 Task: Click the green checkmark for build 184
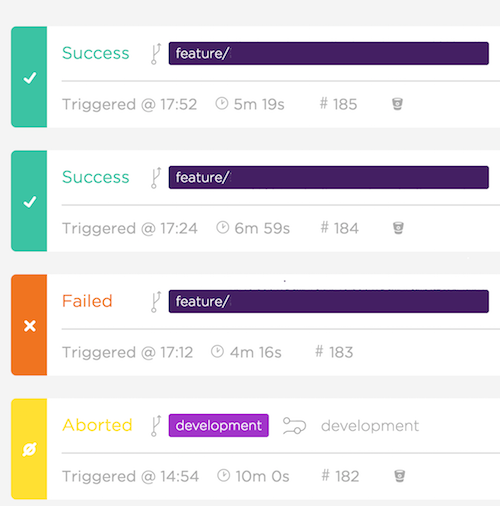tap(30, 202)
